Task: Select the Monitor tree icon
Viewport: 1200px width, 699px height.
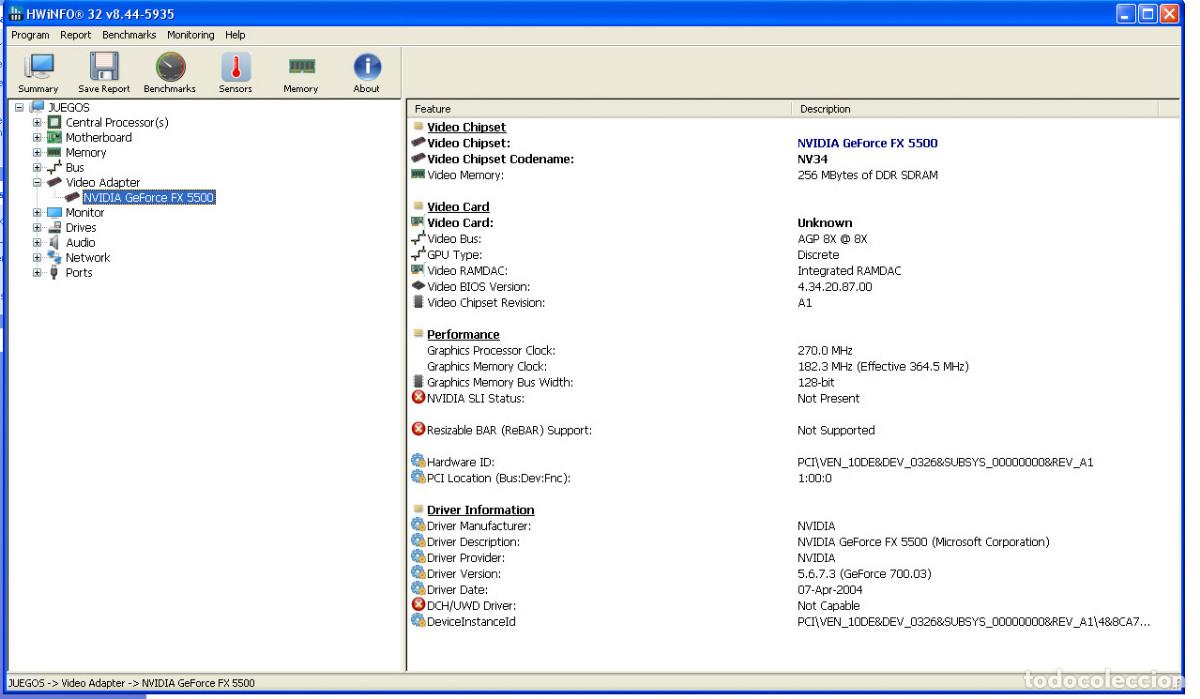Action: click(55, 212)
